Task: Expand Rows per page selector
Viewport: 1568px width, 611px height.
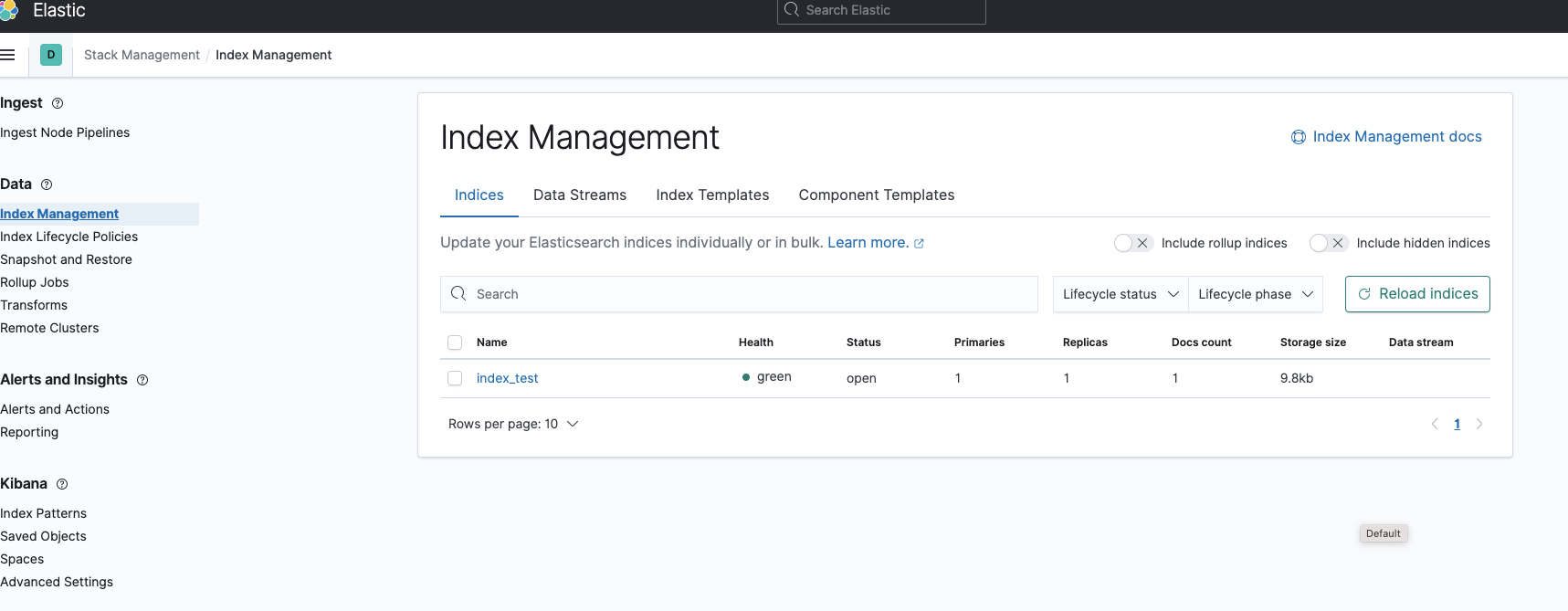Action: (513, 424)
